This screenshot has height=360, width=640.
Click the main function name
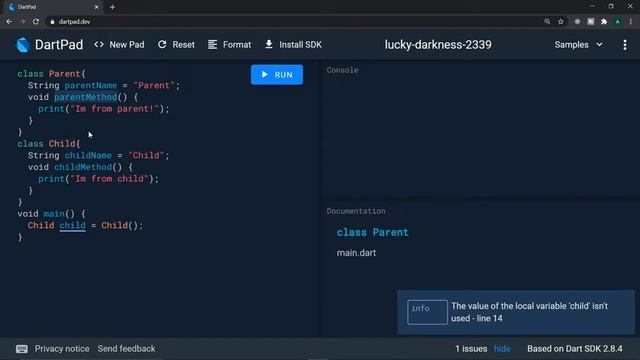pos(54,213)
